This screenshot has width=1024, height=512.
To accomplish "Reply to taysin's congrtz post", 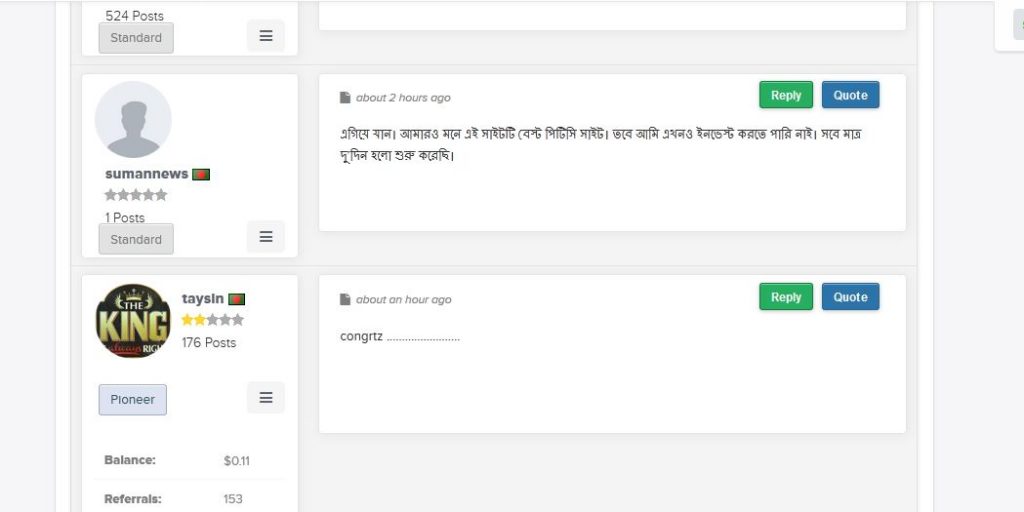I will coord(786,297).
